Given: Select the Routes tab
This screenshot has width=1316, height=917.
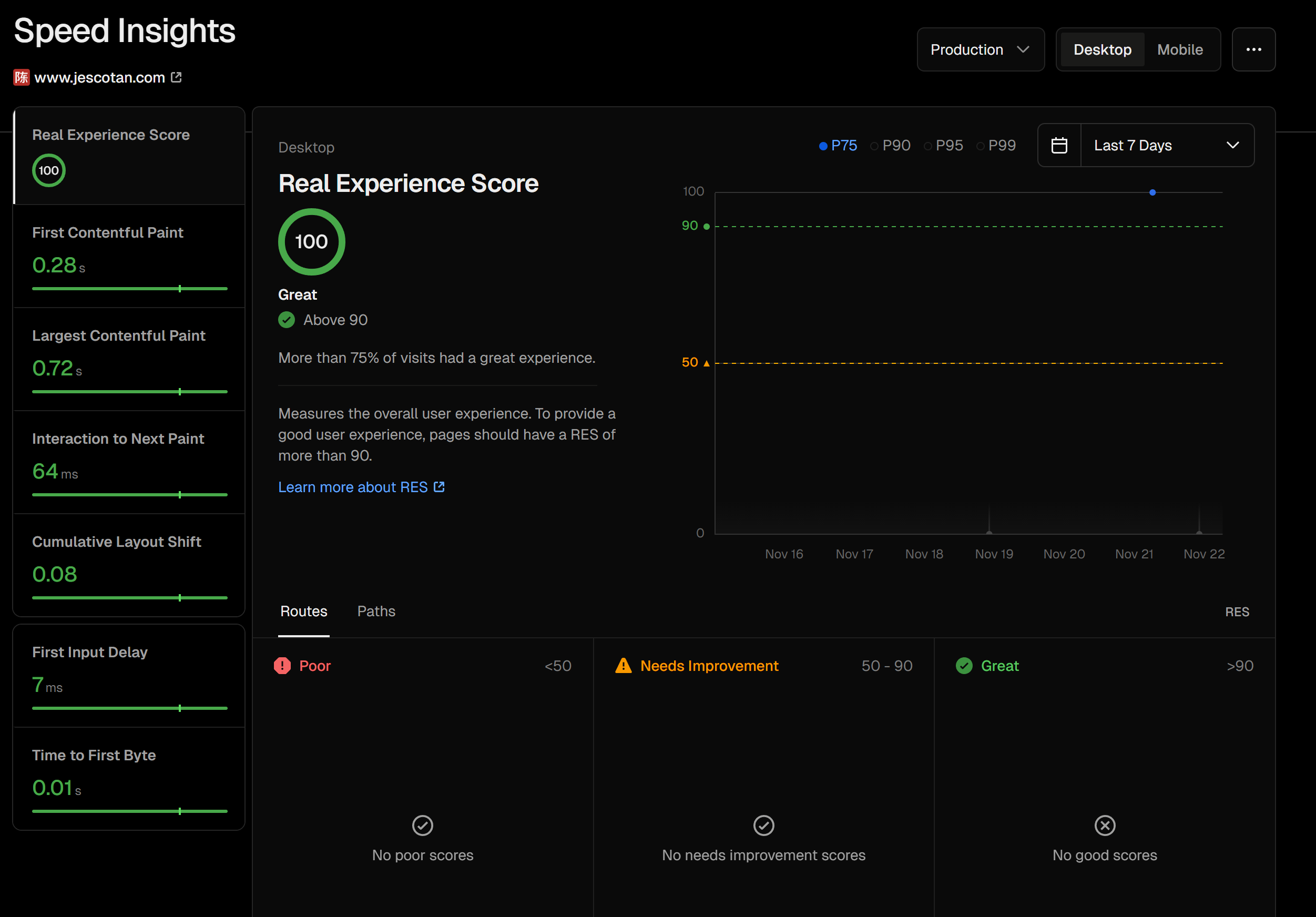Looking at the screenshot, I should tap(303, 611).
